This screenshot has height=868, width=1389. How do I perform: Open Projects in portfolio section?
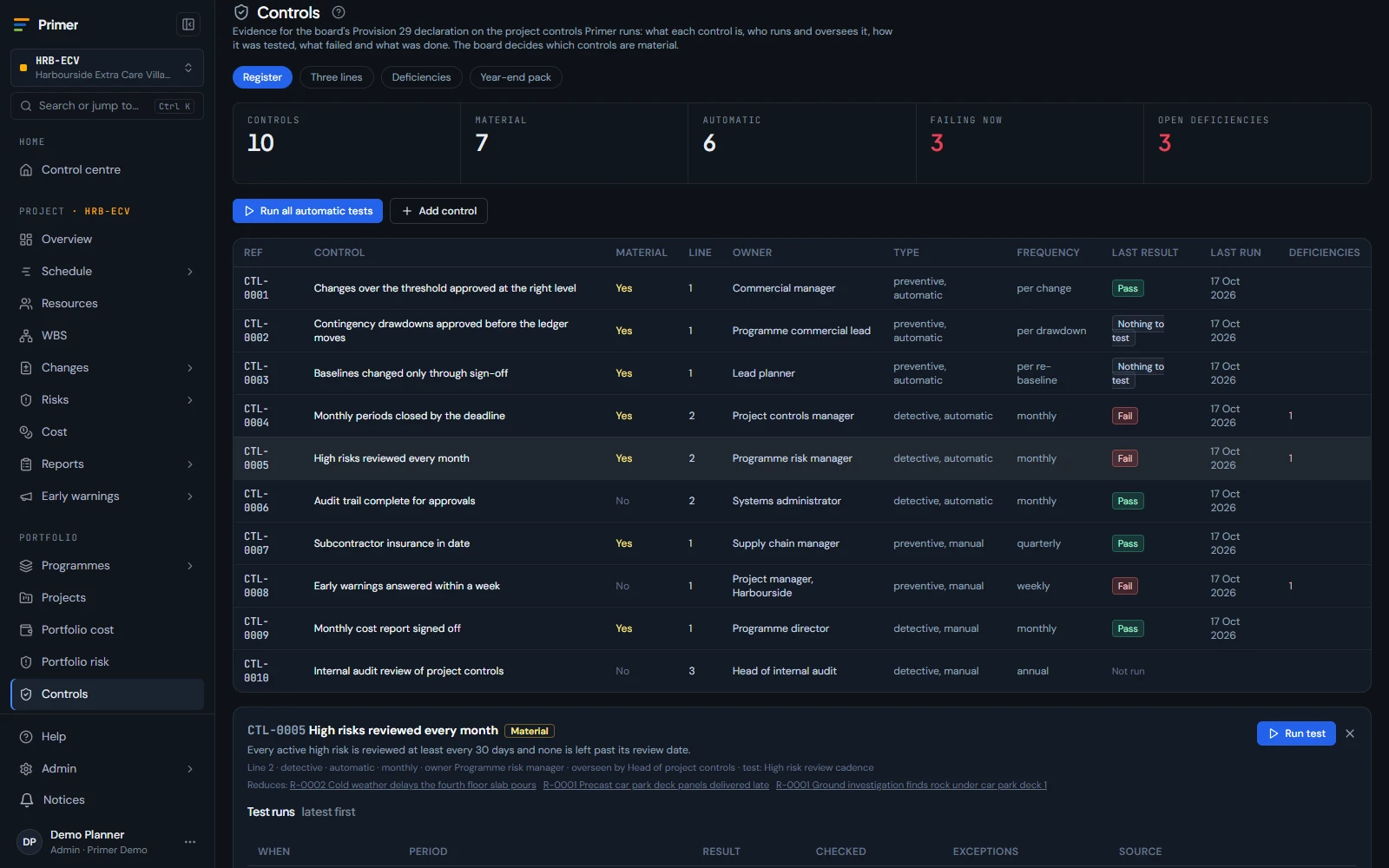point(107,598)
